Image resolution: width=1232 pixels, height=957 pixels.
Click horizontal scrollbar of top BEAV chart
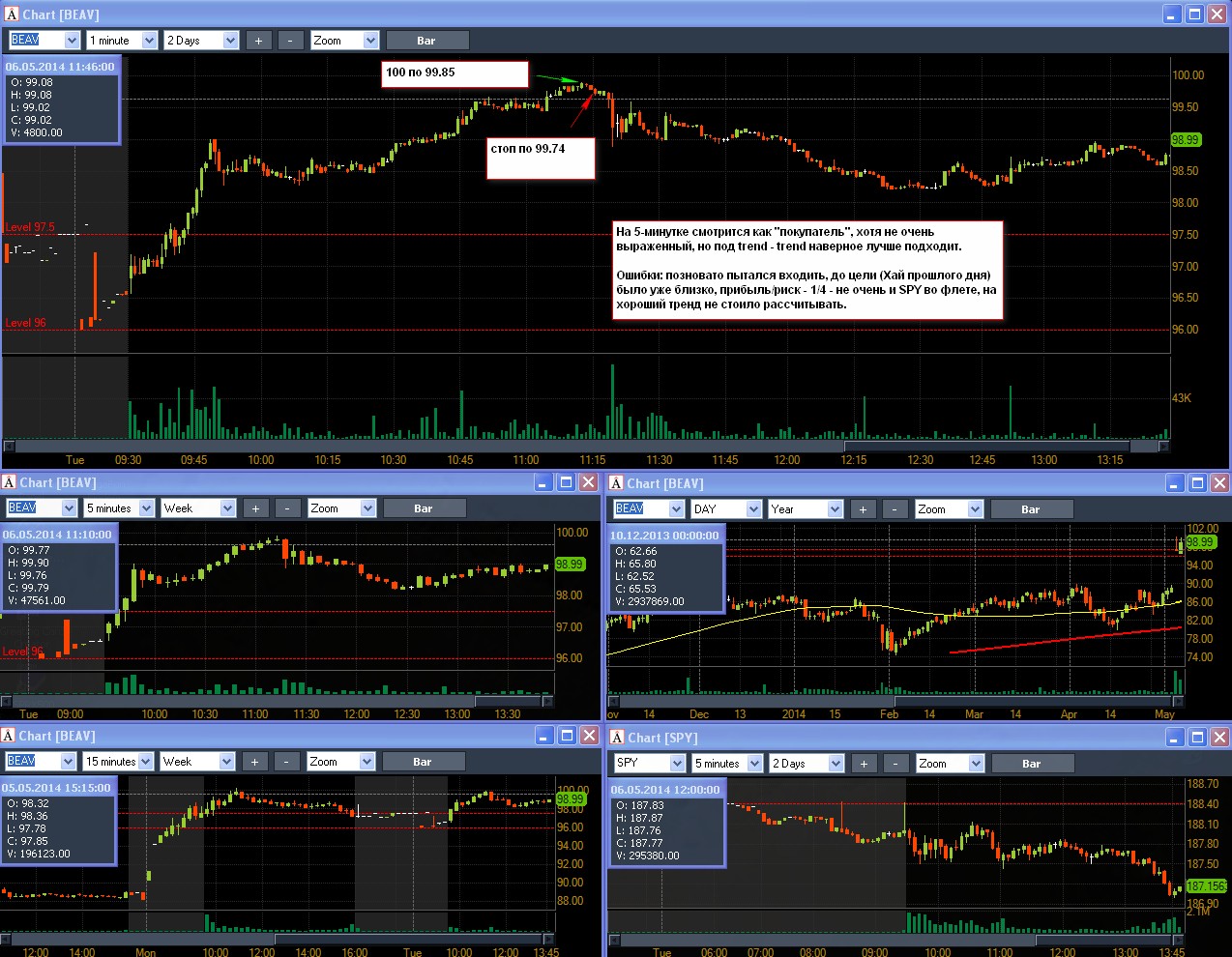(586, 447)
